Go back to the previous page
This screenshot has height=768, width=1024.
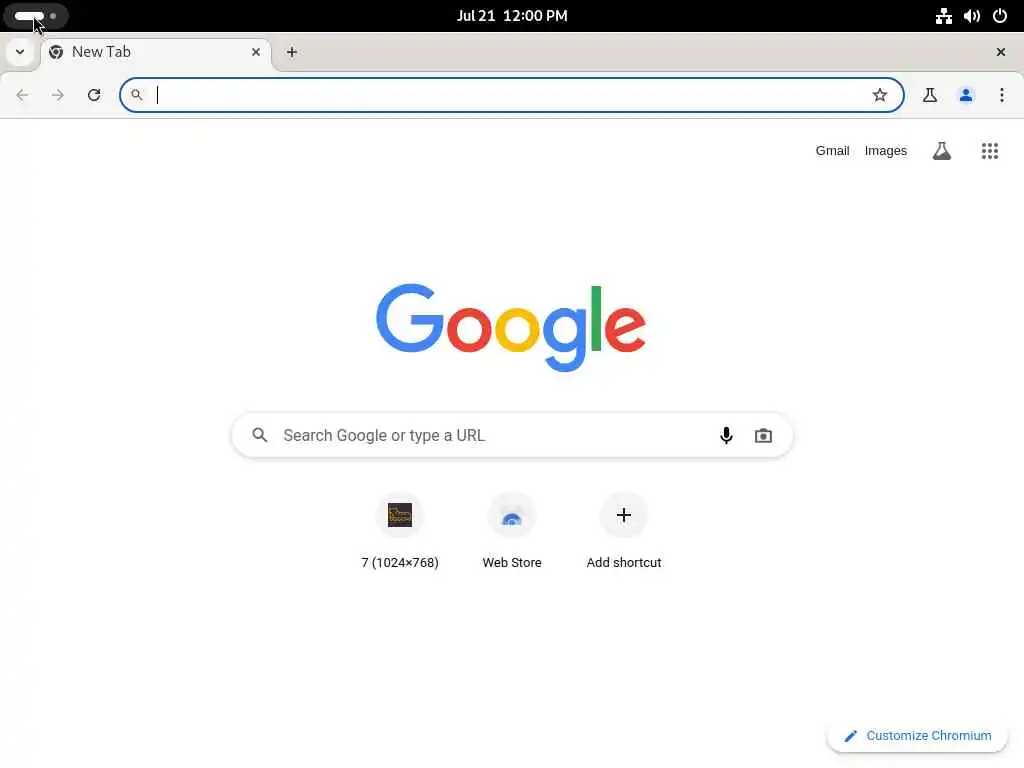tap(22, 95)
